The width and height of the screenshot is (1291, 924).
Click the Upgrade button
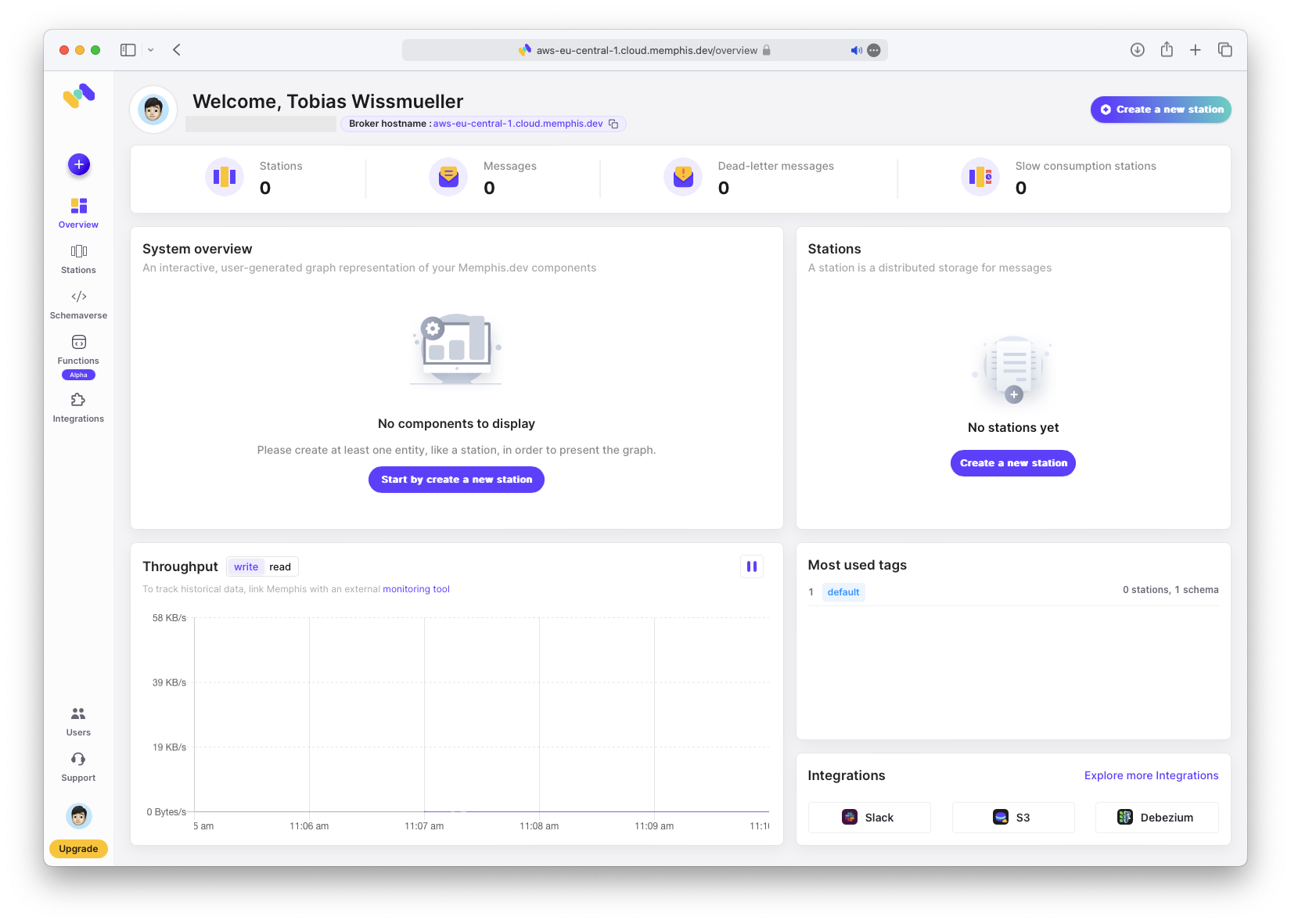click(x=78, y=849)
